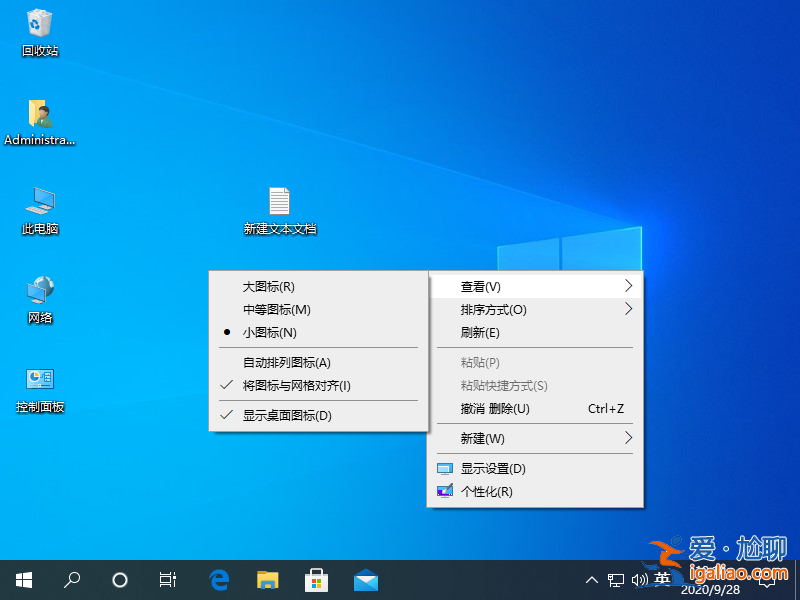
Task: Launch the Mail app from the taskbar
Action: coord(365,579)
